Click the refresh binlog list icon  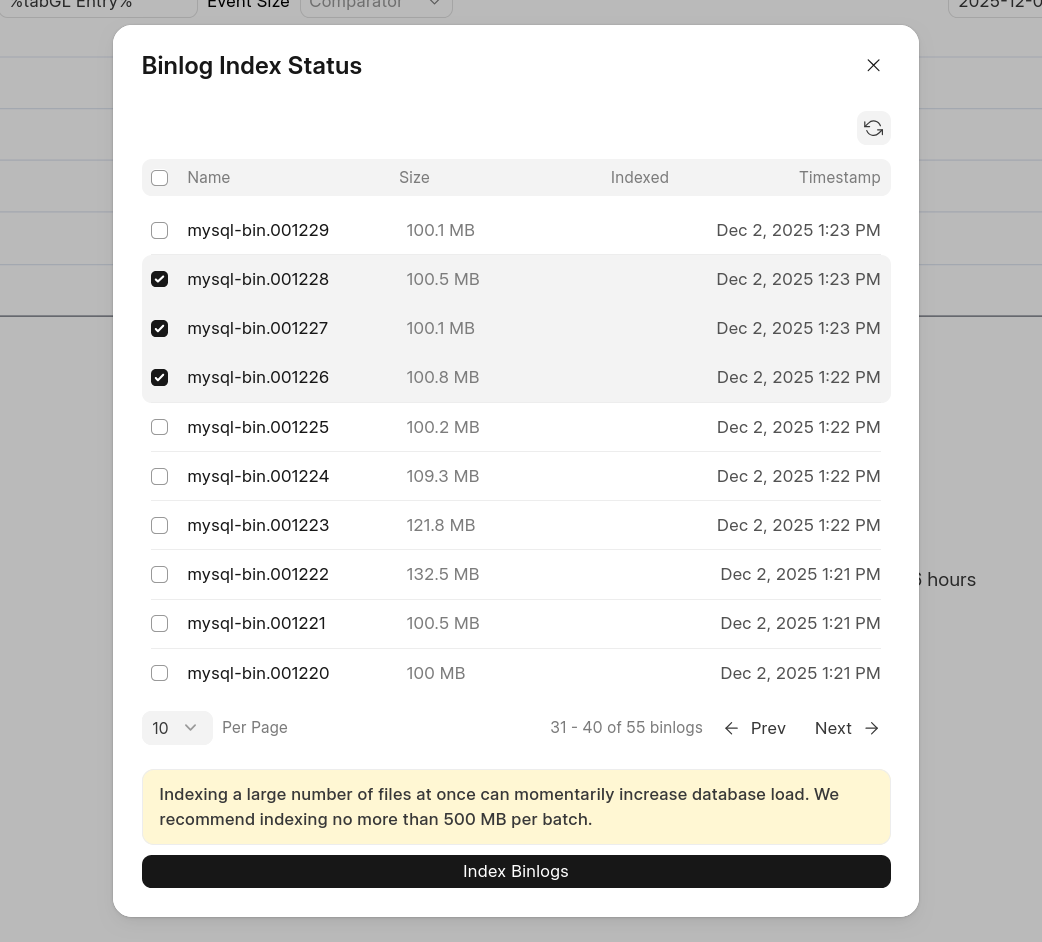pyautogui.click(x=873, y=128)
